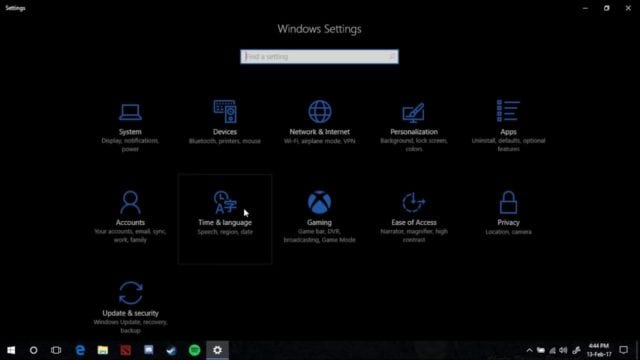
Task: Open the taskbar clock showing 4:44 PM
Action: (599, 350)
